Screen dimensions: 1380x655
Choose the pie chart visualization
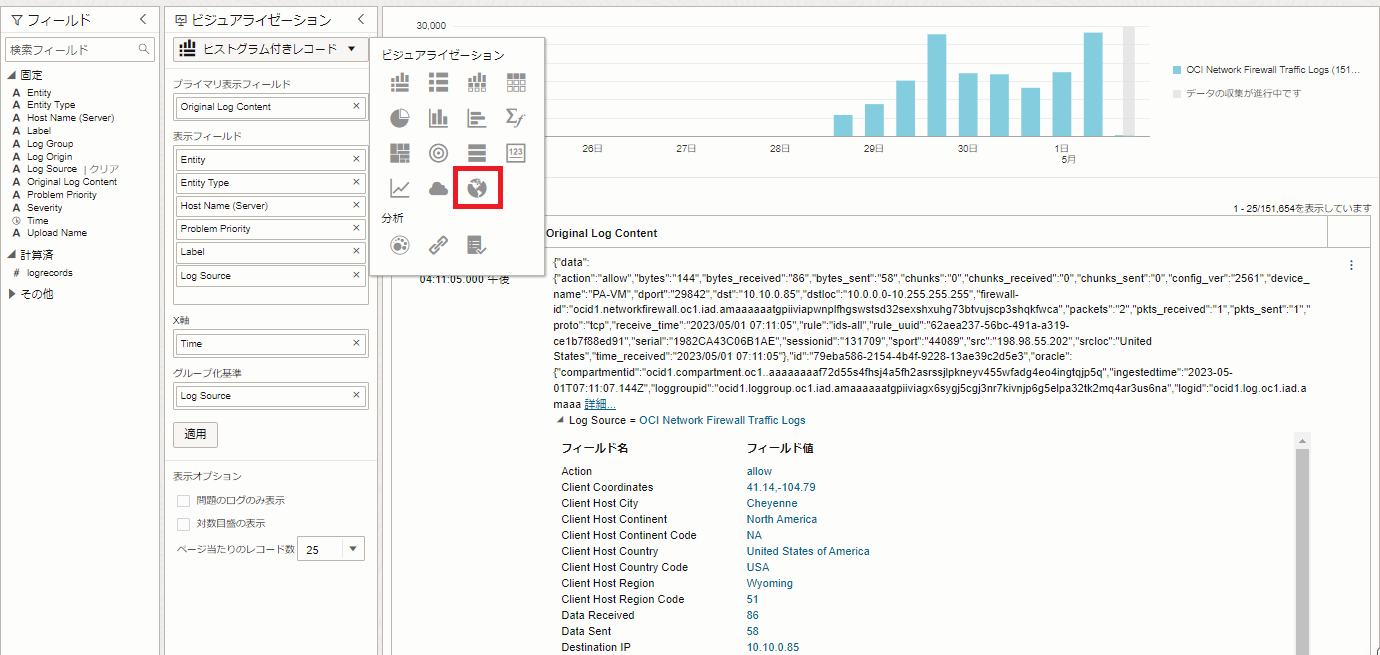pyautogui.click(x=400, y=118)
